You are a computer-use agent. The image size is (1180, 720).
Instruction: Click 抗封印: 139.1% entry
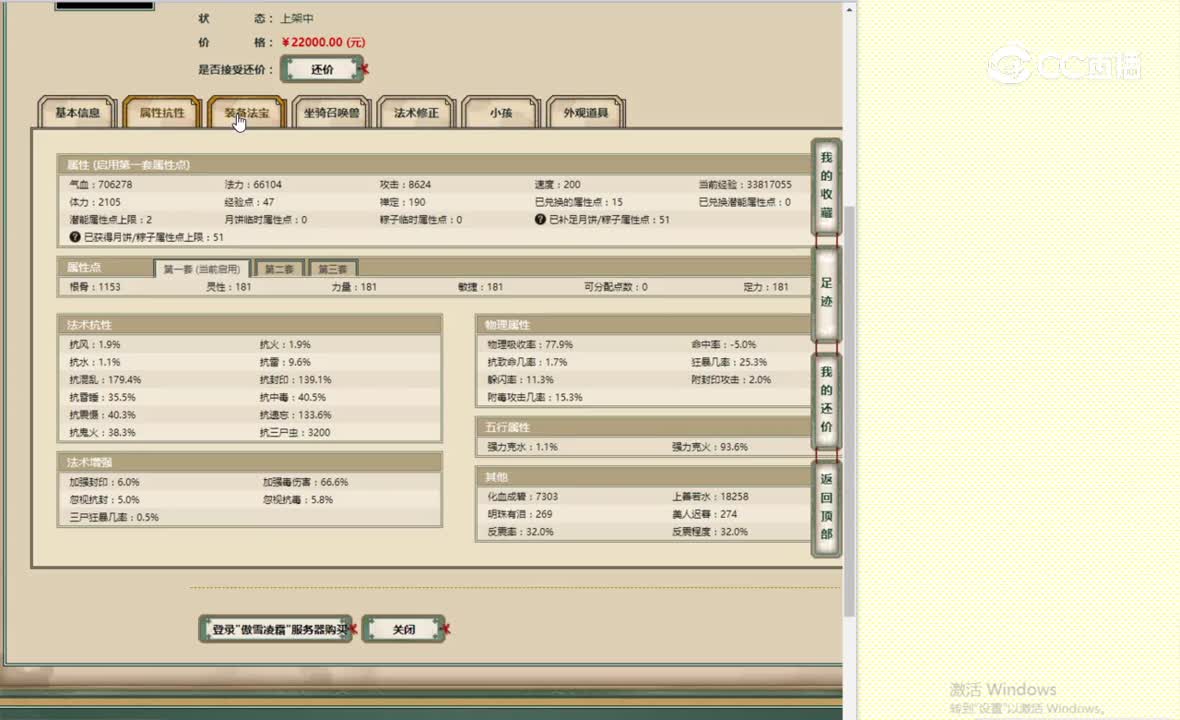296,380
